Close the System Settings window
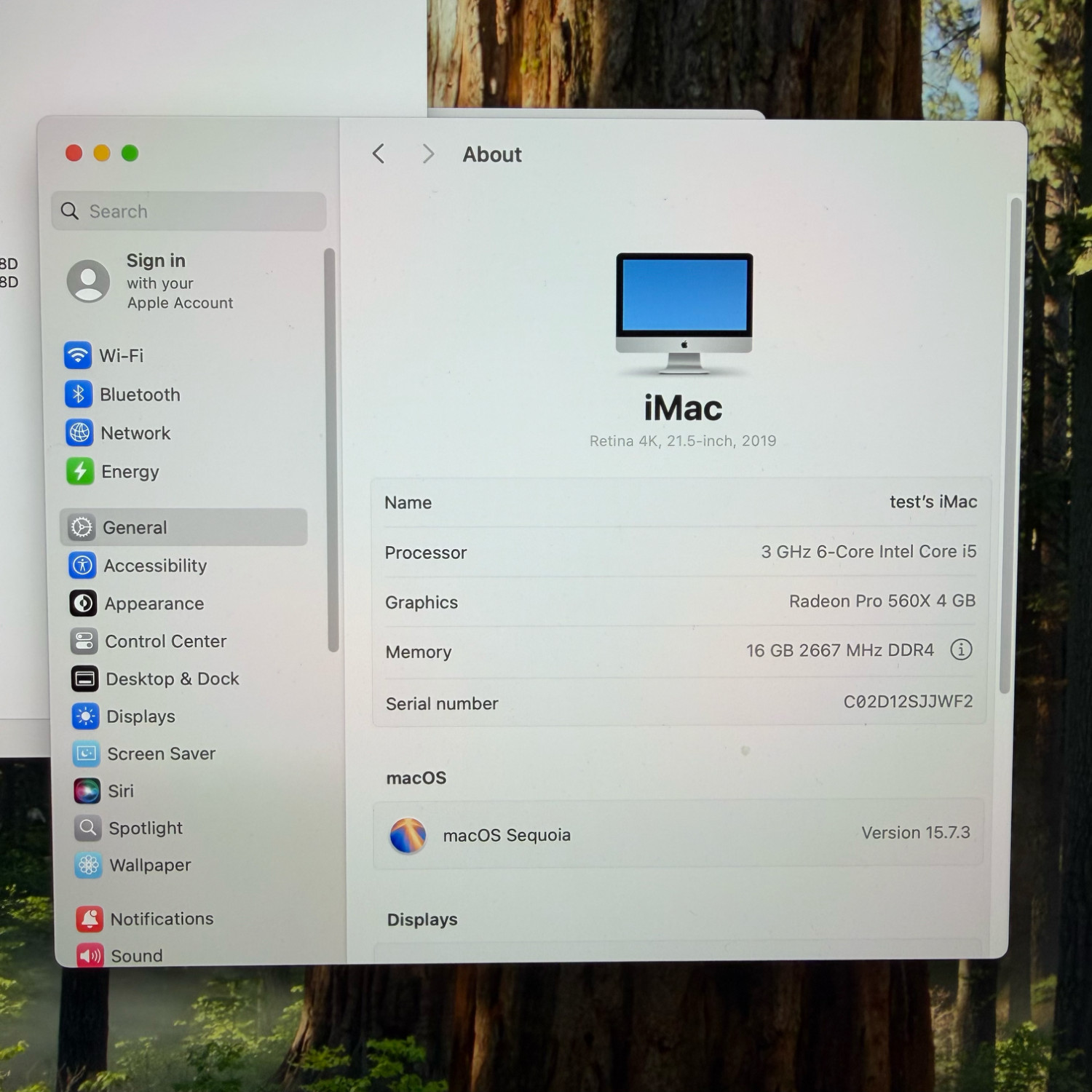1092x1092 pixels. 74,153
